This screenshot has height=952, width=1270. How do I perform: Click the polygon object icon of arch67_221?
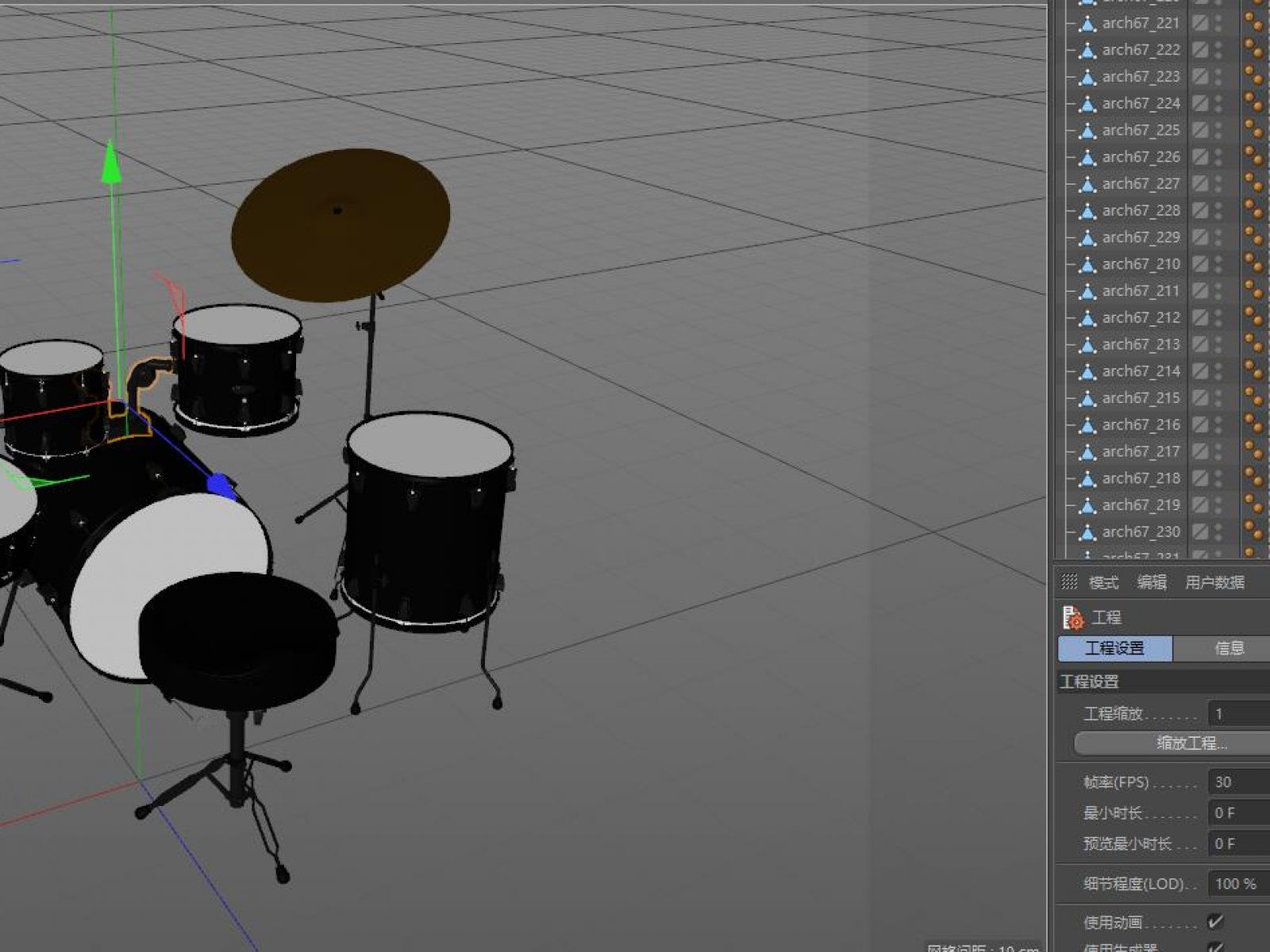click(x=1087, y=24)
